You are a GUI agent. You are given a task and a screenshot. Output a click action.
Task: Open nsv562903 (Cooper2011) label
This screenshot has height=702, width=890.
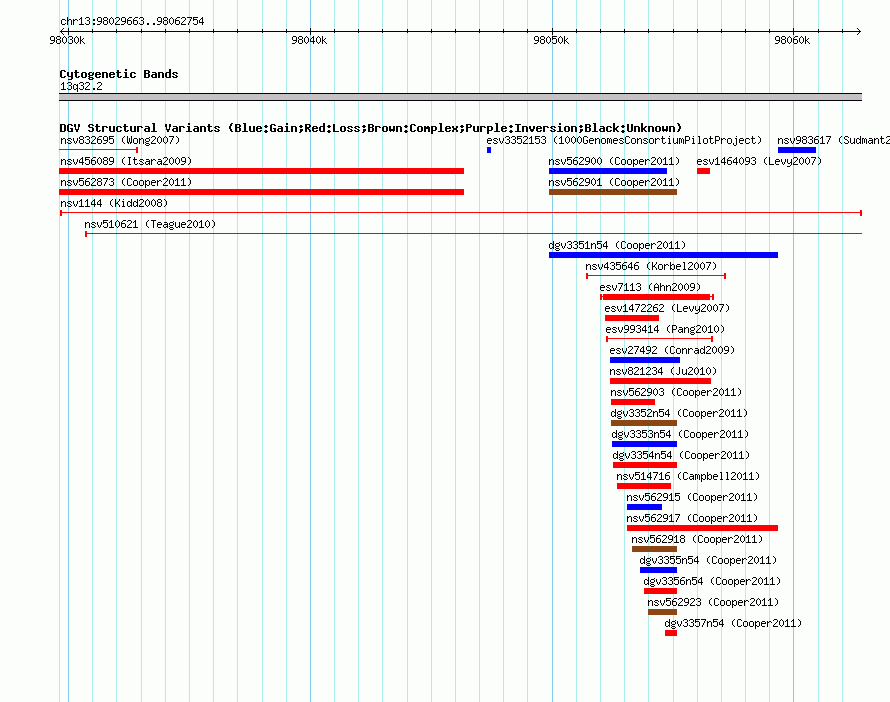pyautogui.click(x=676, y=392)
